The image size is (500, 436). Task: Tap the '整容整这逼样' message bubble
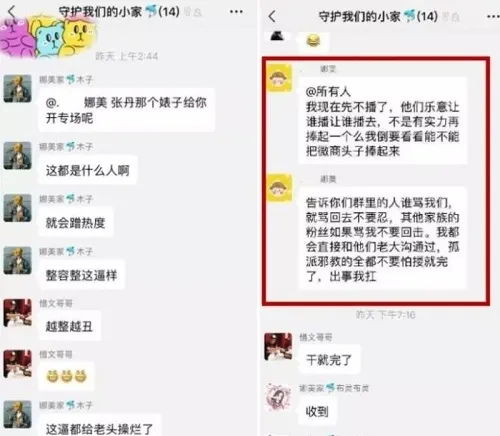(82, 275)
